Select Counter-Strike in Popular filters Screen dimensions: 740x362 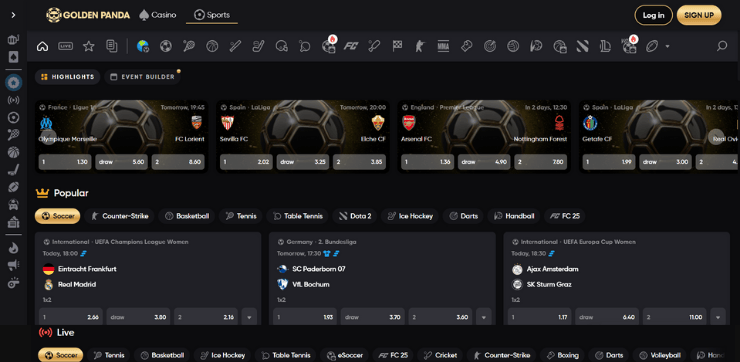120,216
